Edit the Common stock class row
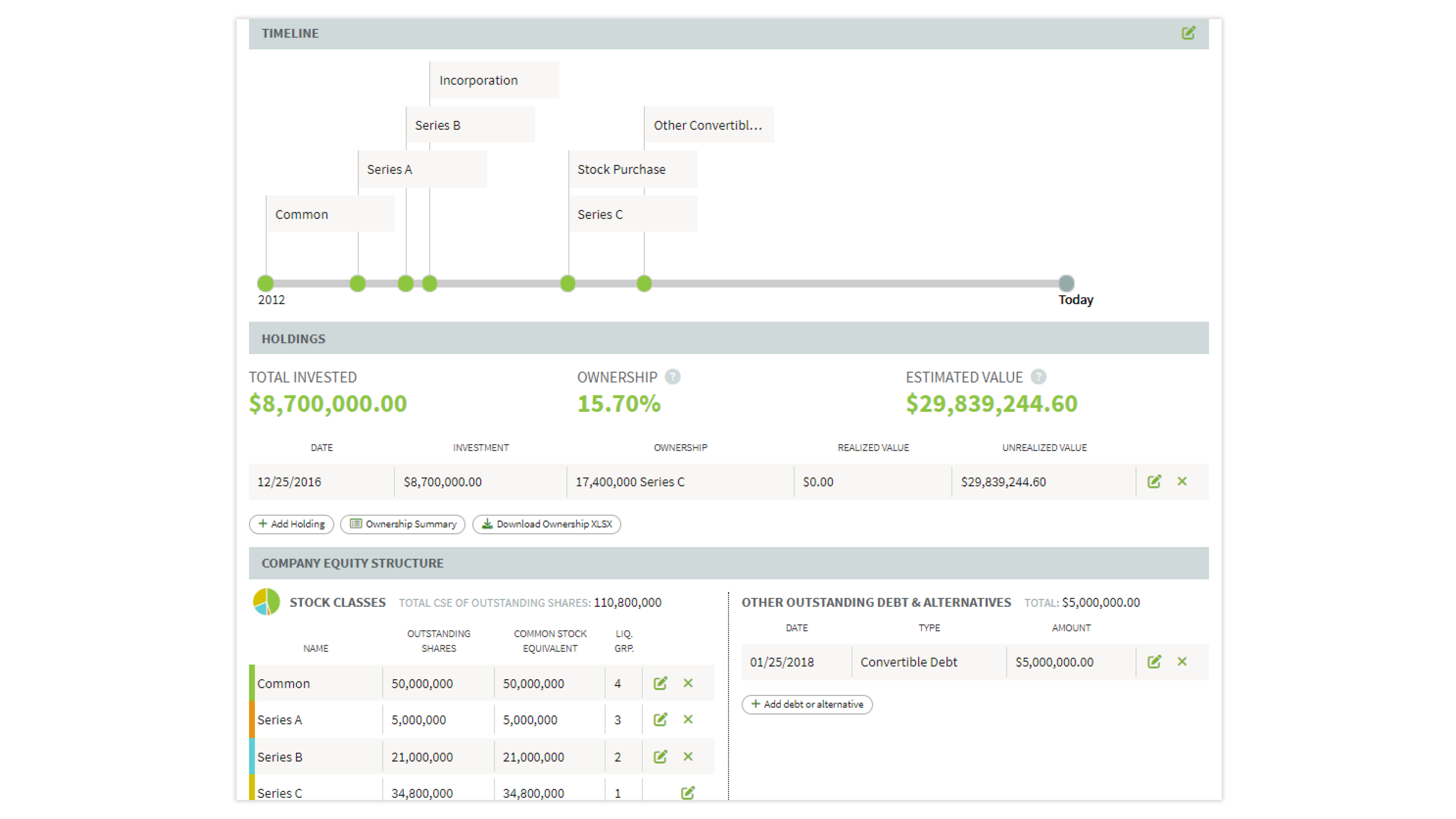 coord(660,683)
